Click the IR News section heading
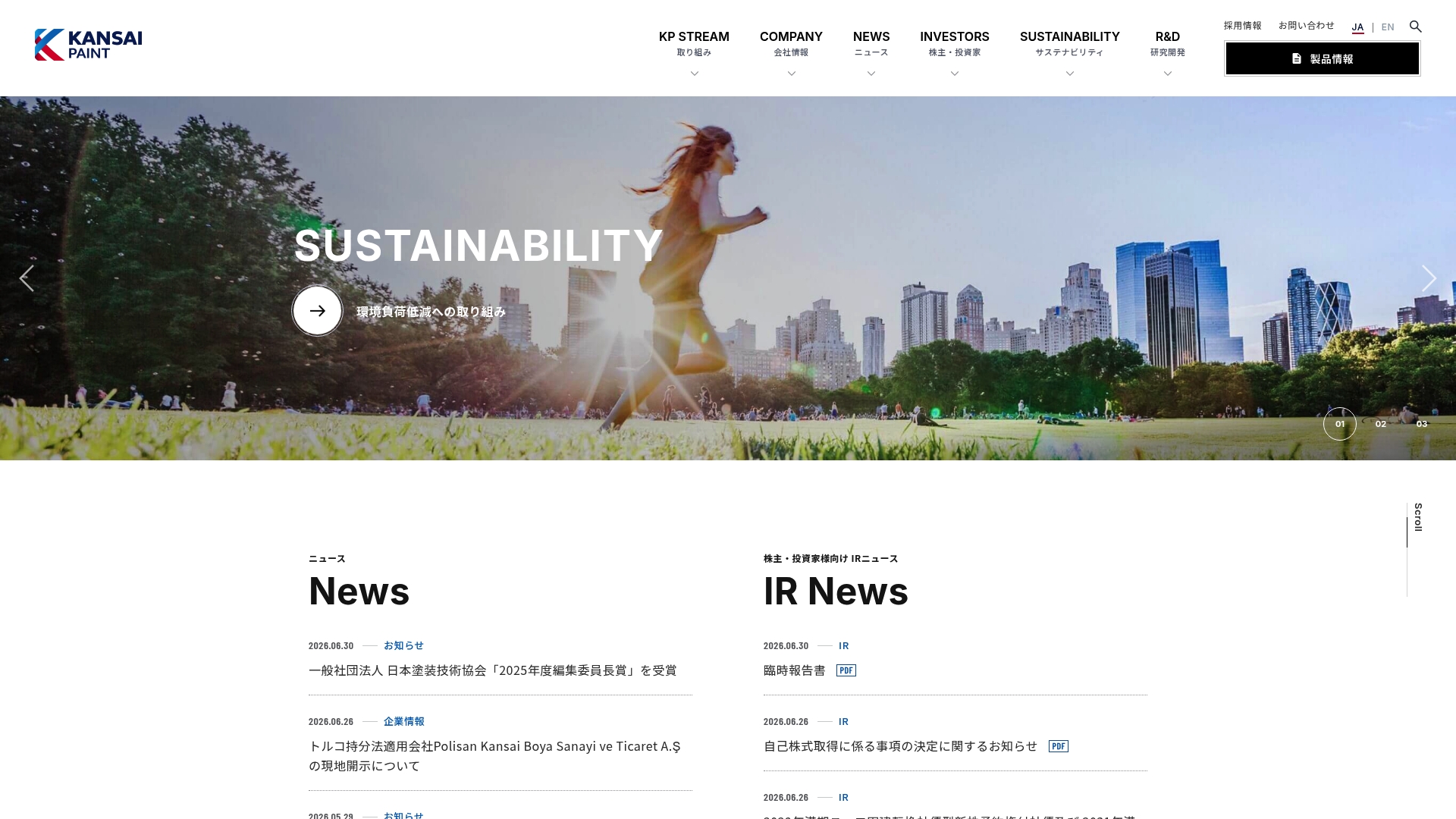This screenshot has width=1456, height=819. tap(836, 591)
